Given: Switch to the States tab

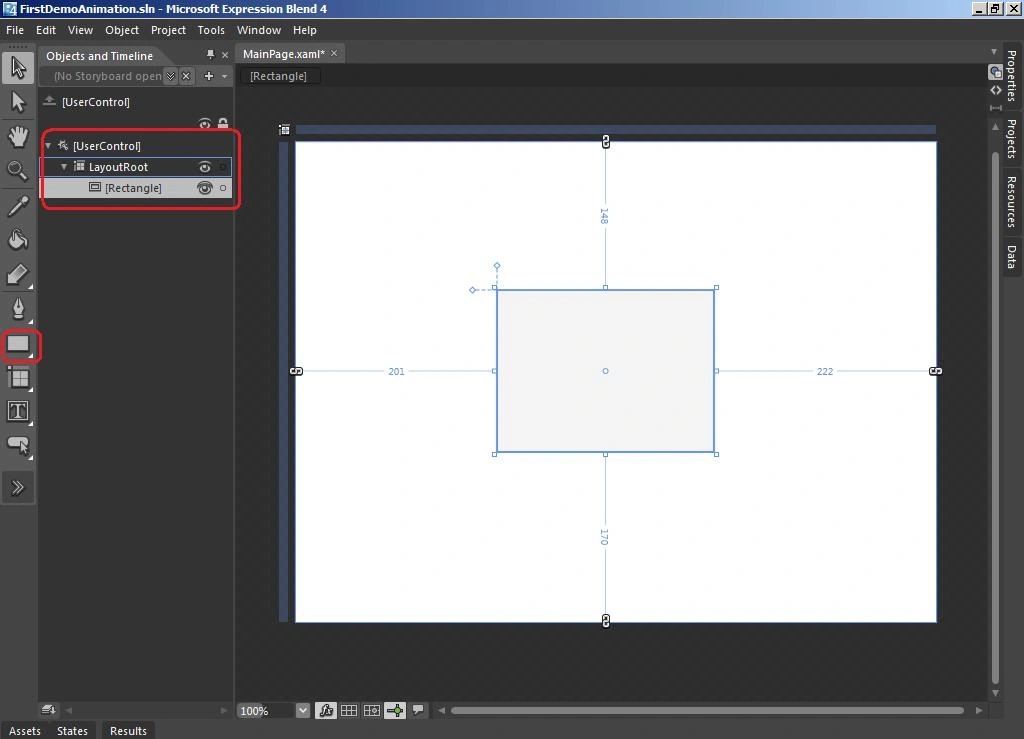Looking at the screenshot, I should click(72, 731).
